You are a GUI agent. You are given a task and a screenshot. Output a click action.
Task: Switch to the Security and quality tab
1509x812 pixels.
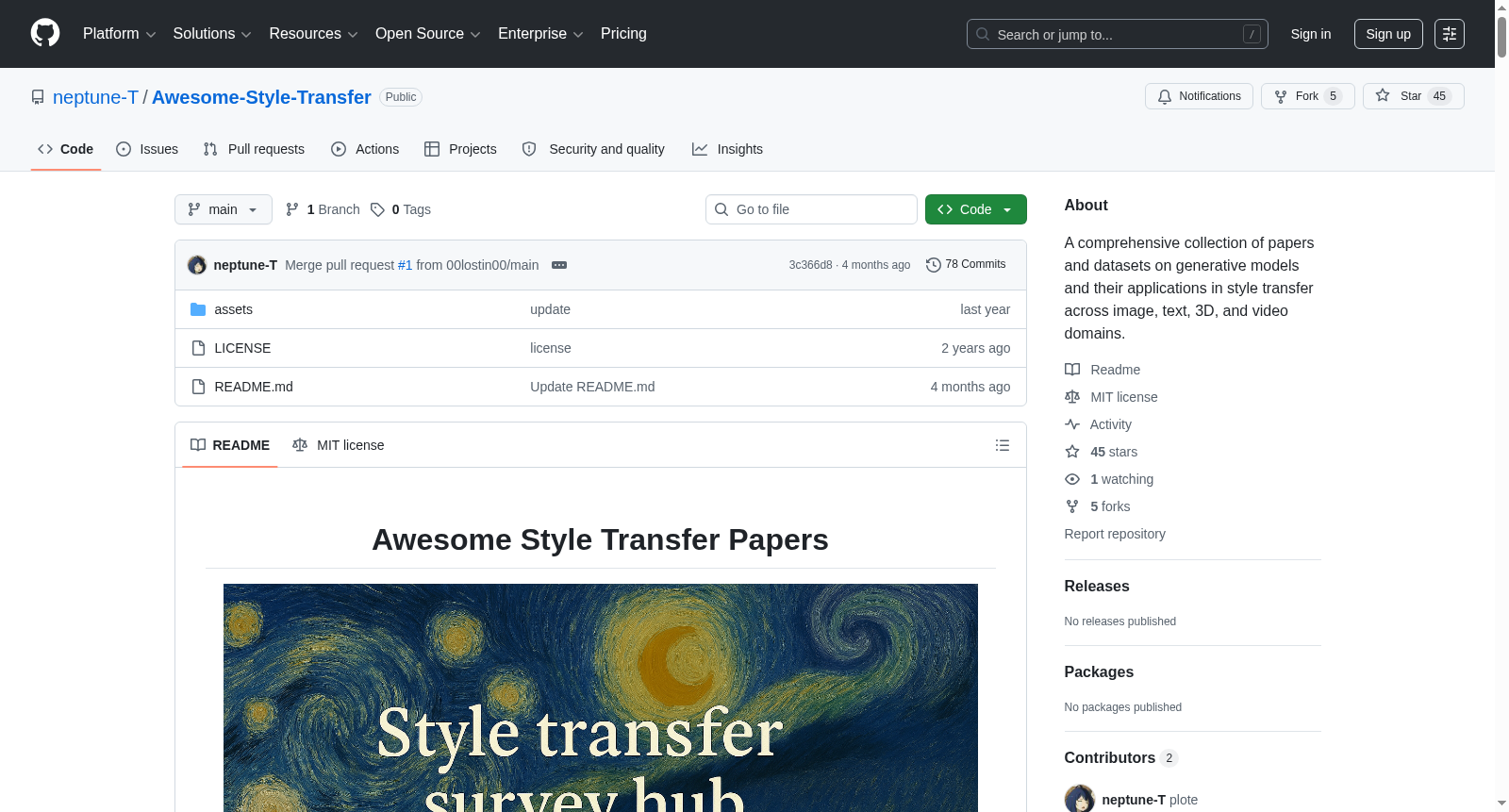click(593, 149)
